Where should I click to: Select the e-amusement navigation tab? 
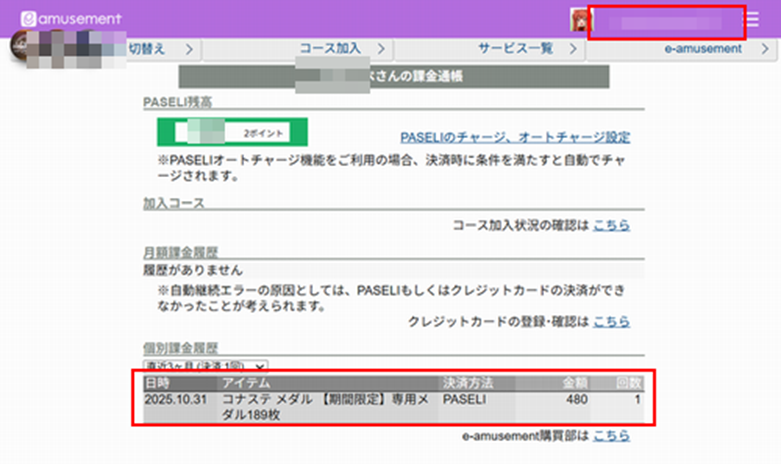point(703,48)
